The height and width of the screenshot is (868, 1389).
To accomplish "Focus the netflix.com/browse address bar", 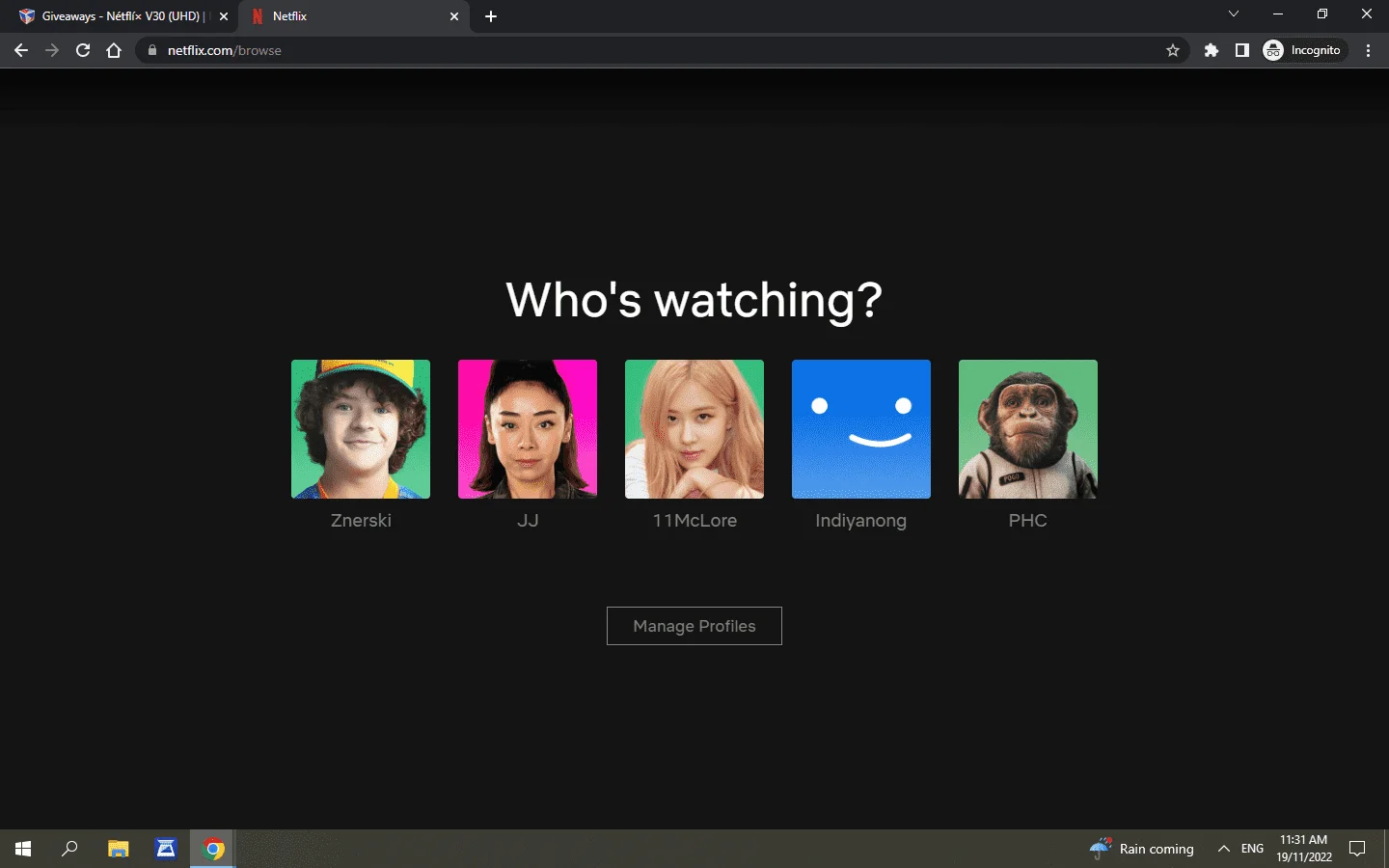I will (x=661, y=50).
